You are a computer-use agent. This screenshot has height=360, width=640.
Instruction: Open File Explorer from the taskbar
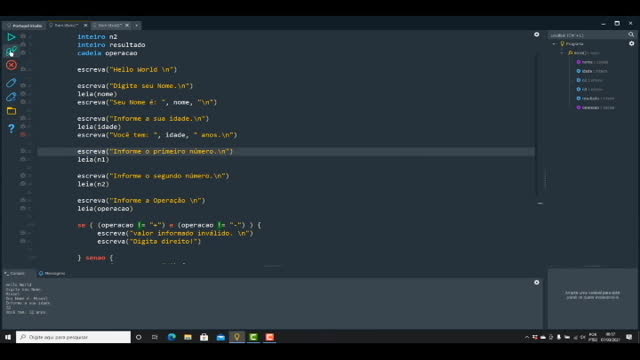pyautogui.click(x=188, y=337)
